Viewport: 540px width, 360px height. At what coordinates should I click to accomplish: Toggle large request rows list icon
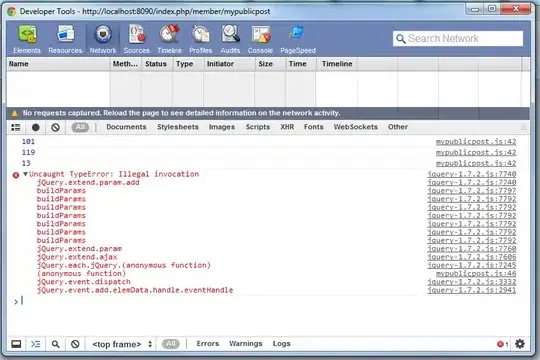(x=15, y=127)
